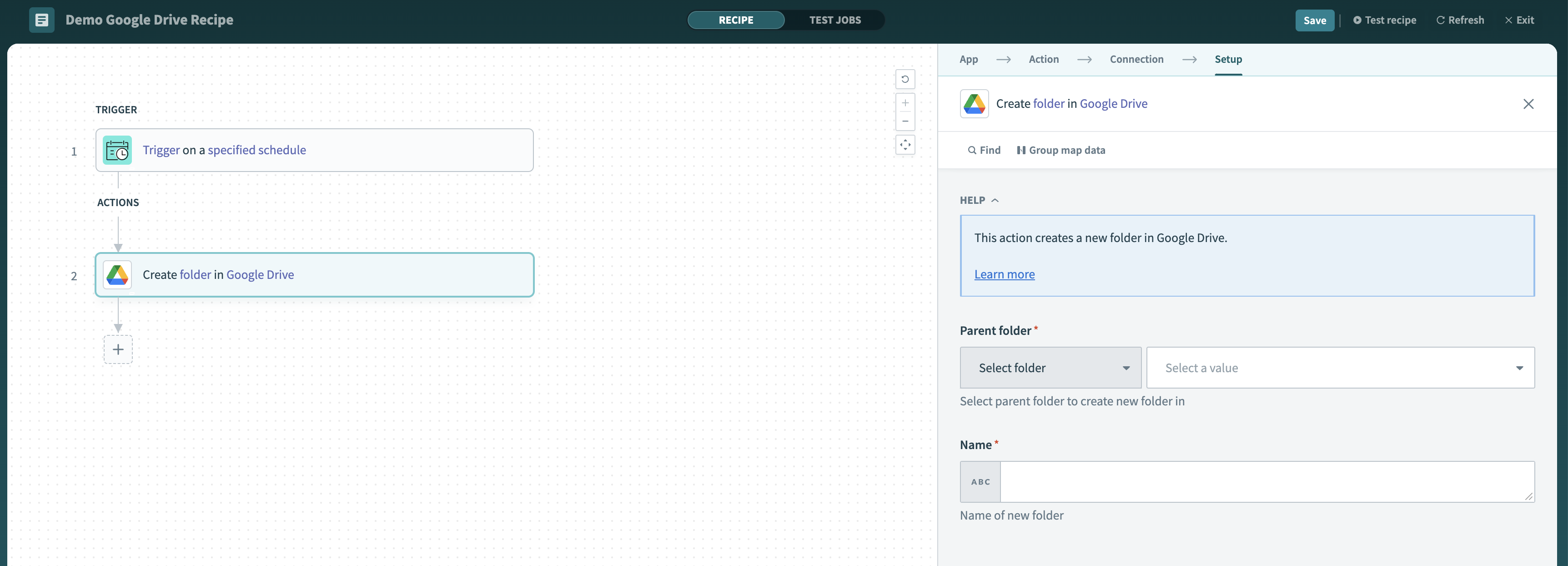The height and width of the screenshot is (566, 1568).
Task: Click the Google Drive icon in step 2
Action: tap(117, 275)
